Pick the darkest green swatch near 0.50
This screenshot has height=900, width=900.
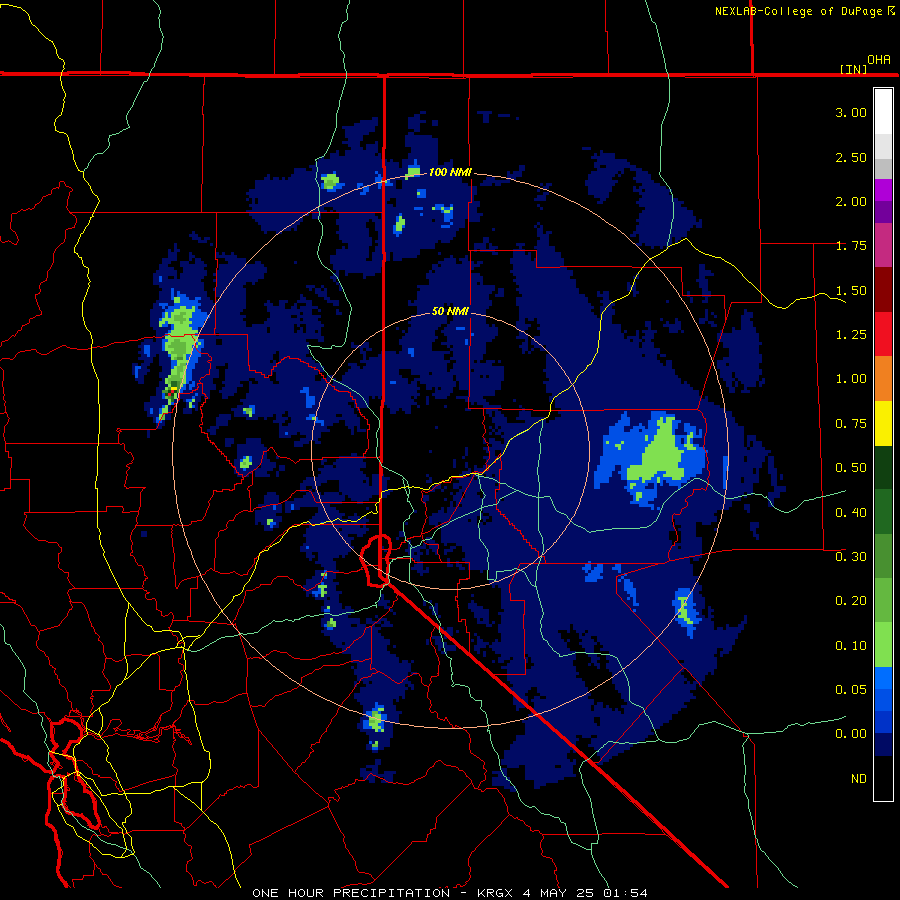pos(883,467)
